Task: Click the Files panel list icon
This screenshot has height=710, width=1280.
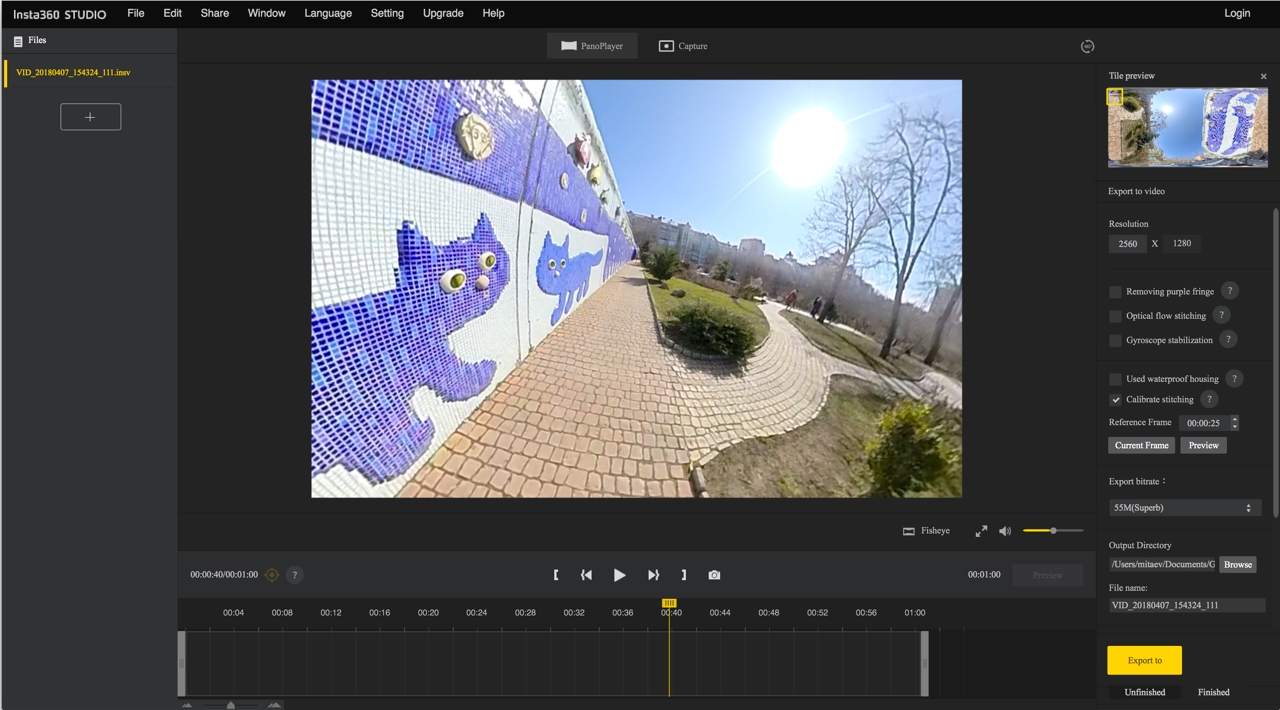Action: [x=18, y=41]
